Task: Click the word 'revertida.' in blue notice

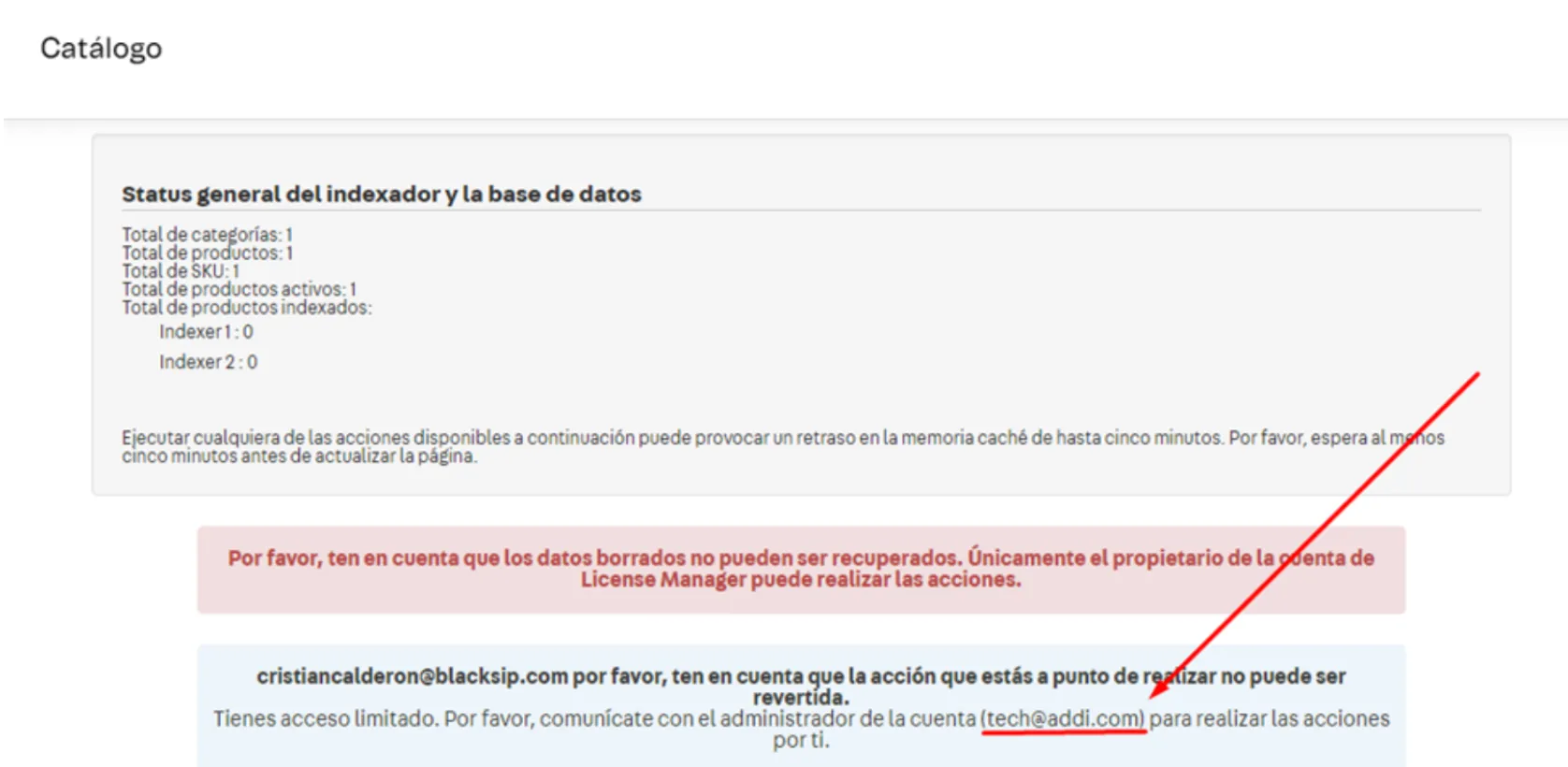Action: 801,698
